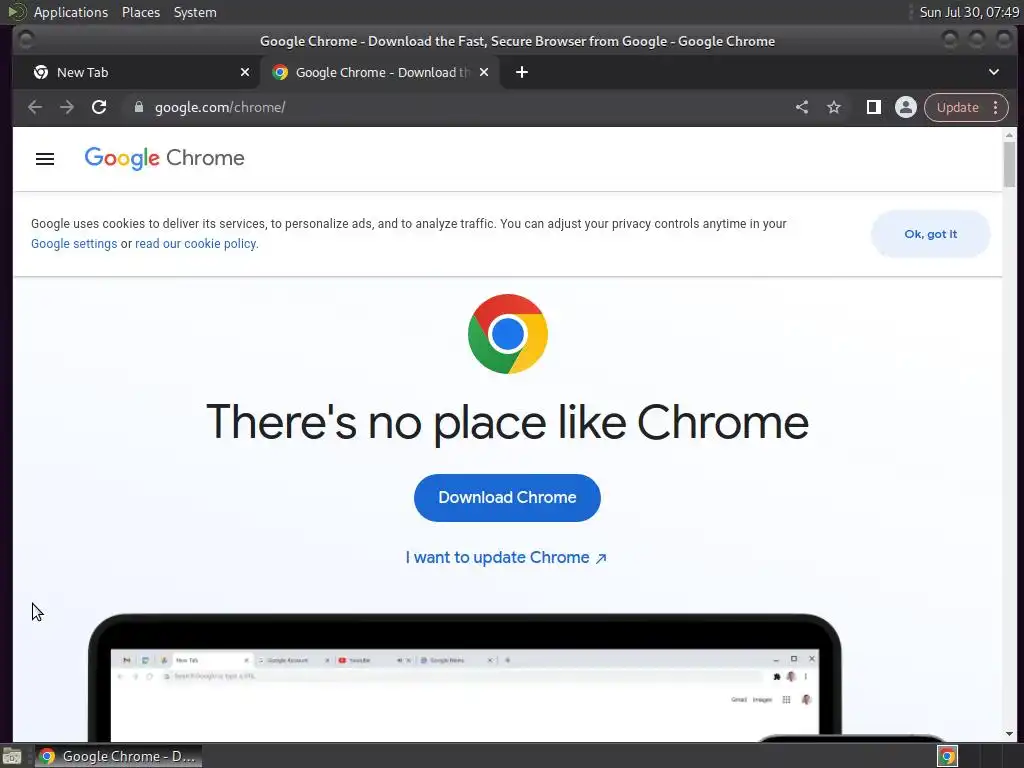This screenshot has width=1024, height=768.
Task: Open the side panel icon in toolbar
Action: [874, 107]
